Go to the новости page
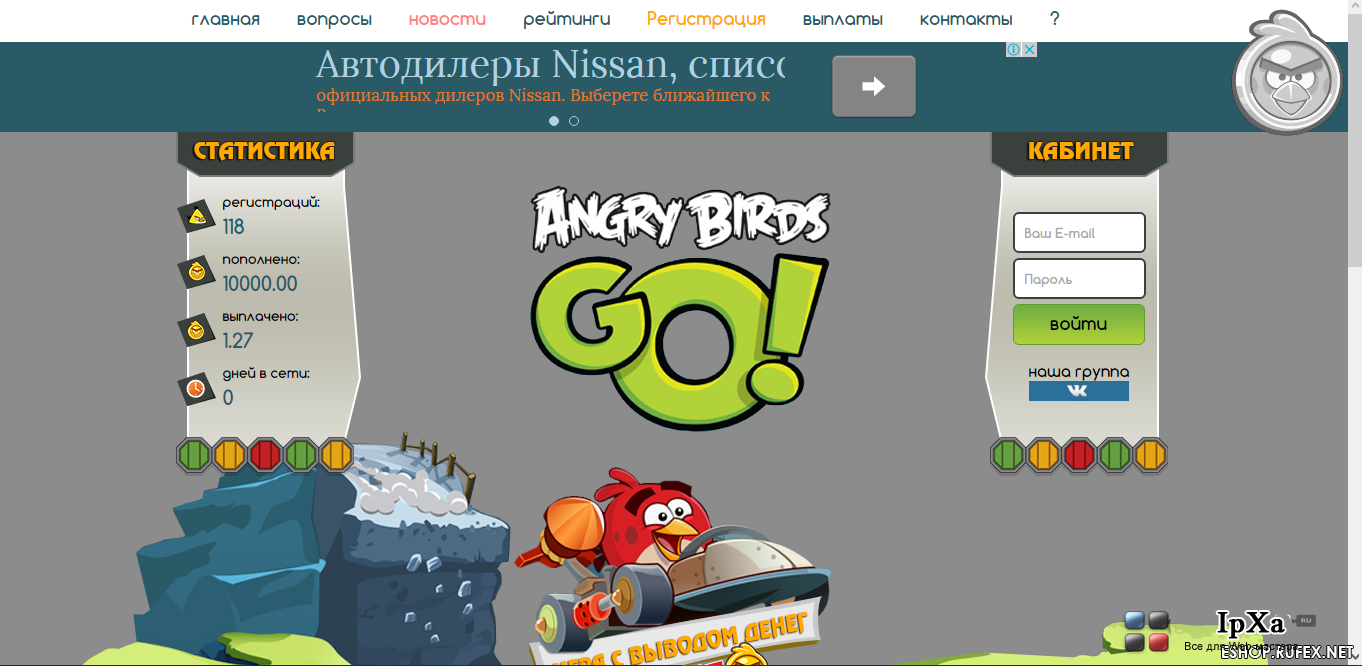Screen dimensions: 1362x666 point(447,19)
